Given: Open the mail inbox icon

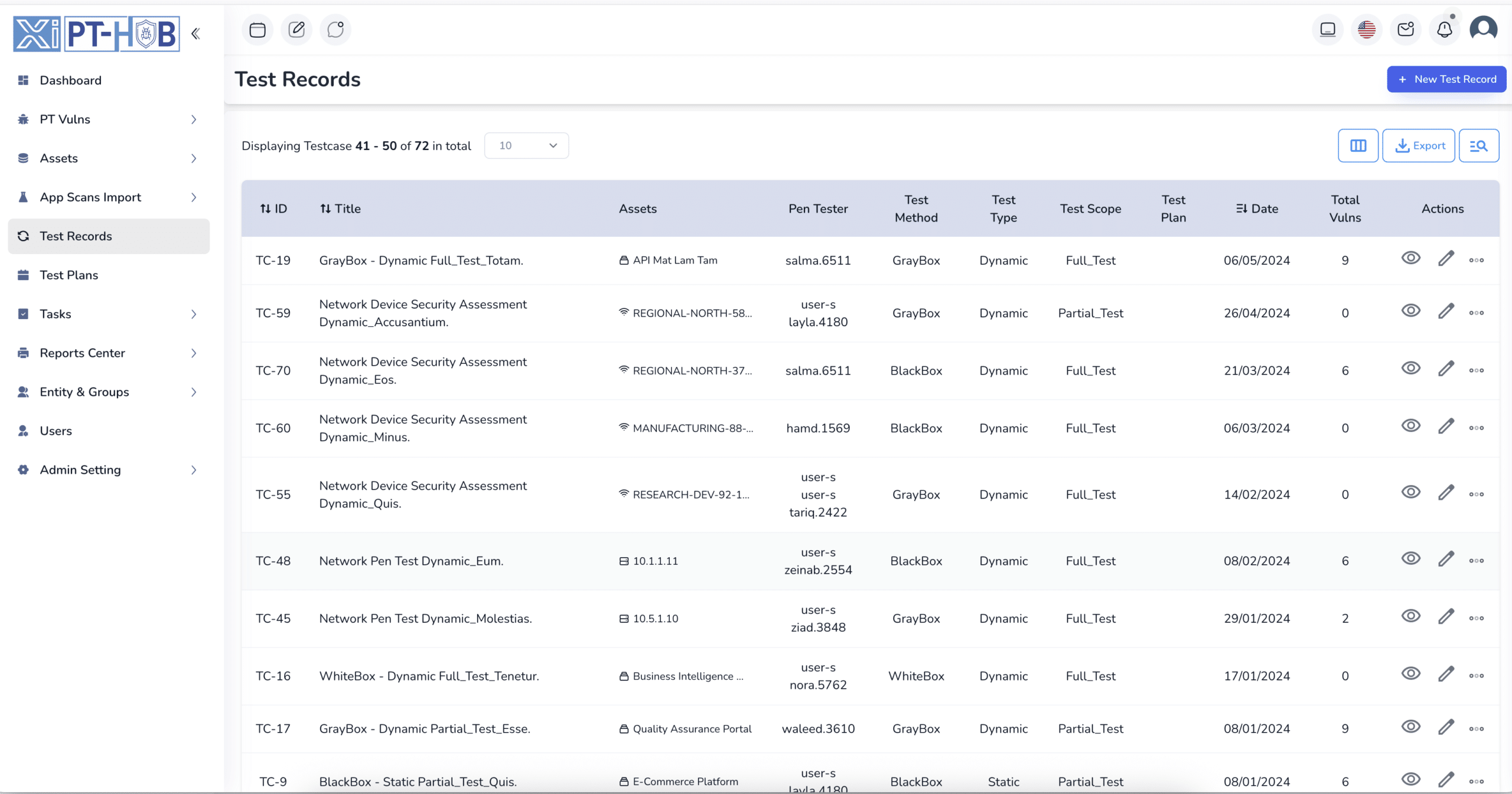Looking at the screenshot, I should (x=1406, y=30).
